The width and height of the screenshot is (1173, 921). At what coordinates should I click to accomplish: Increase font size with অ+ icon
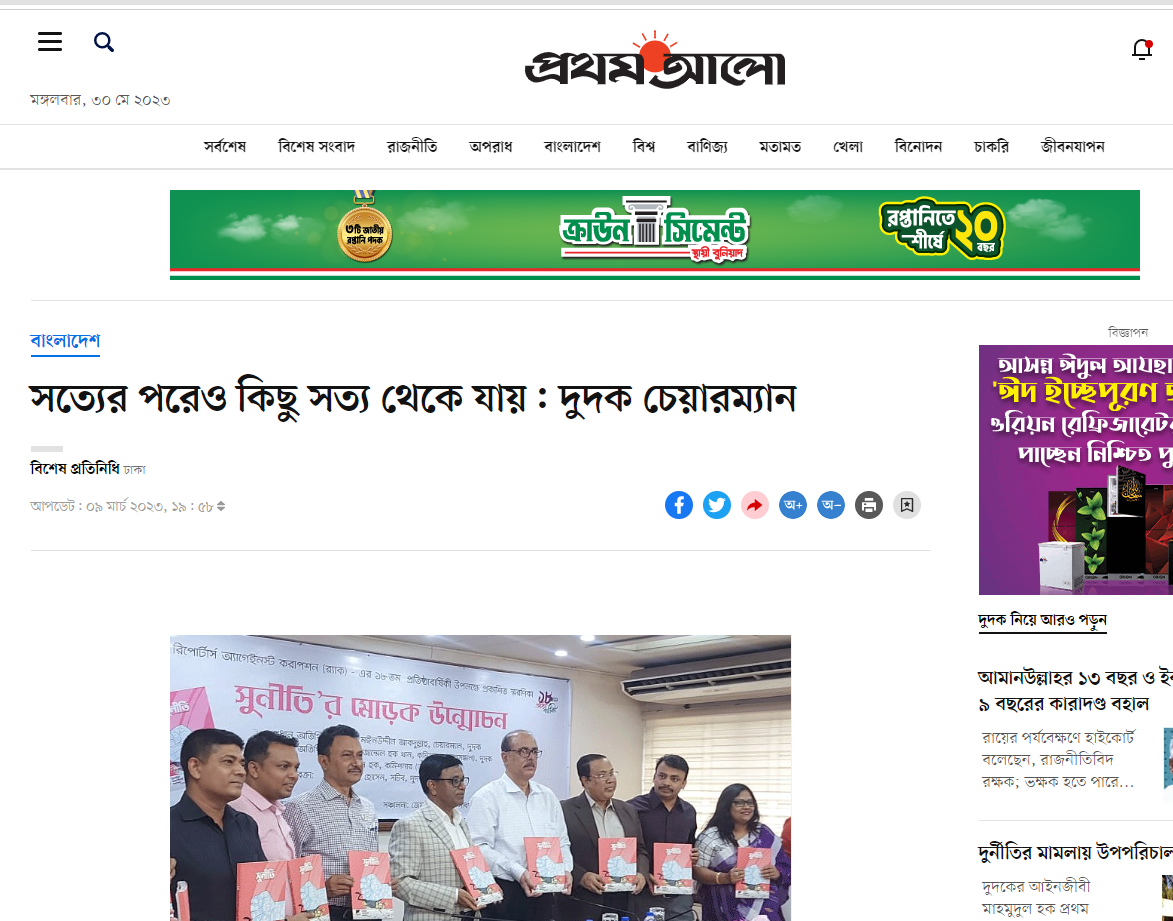point(793,505)
